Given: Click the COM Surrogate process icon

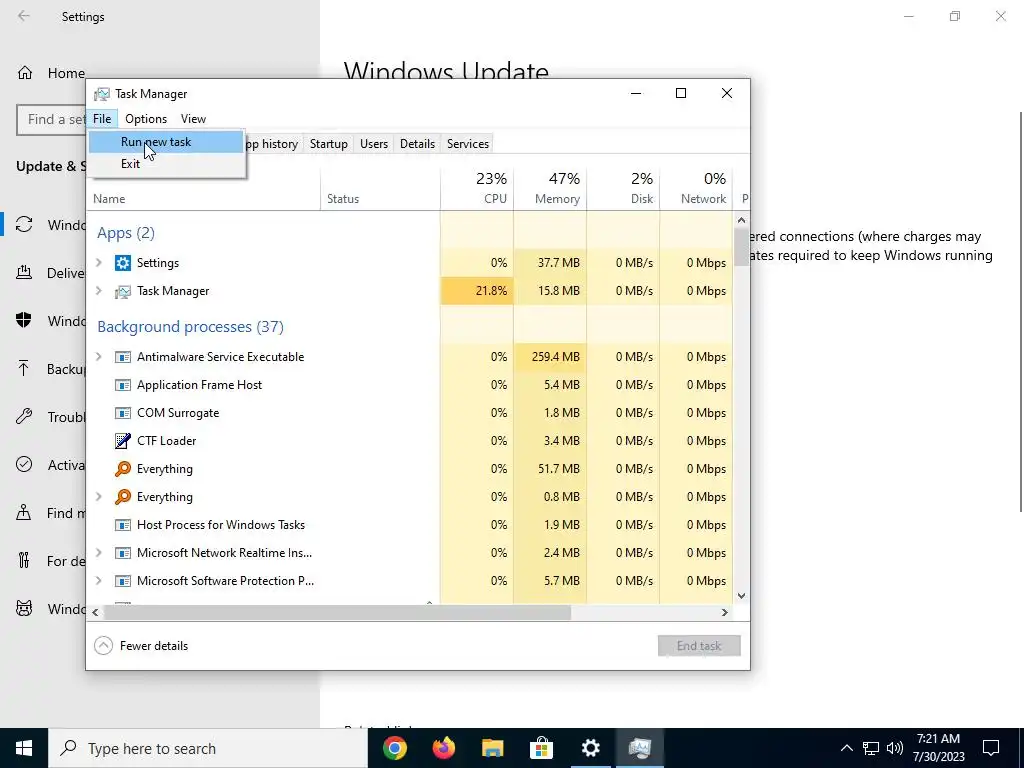Looking at the screenshot, I should pyautogui.click(x=123, y=413).
